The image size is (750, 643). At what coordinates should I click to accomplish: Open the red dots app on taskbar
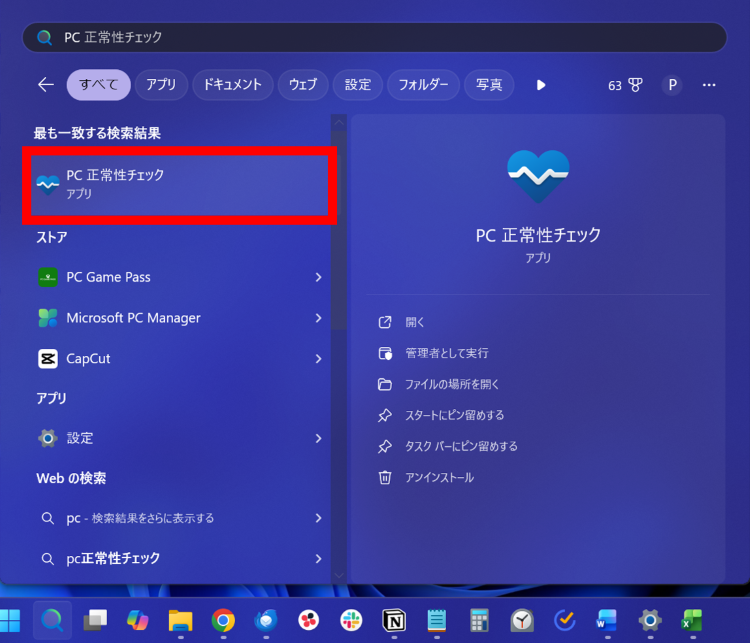click(309, 621)
